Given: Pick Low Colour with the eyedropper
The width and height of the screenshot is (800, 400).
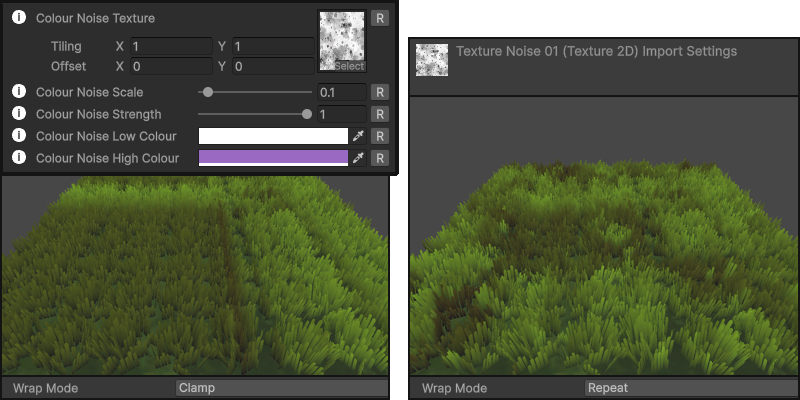Looking at the screenshot, I should (358, 136).
